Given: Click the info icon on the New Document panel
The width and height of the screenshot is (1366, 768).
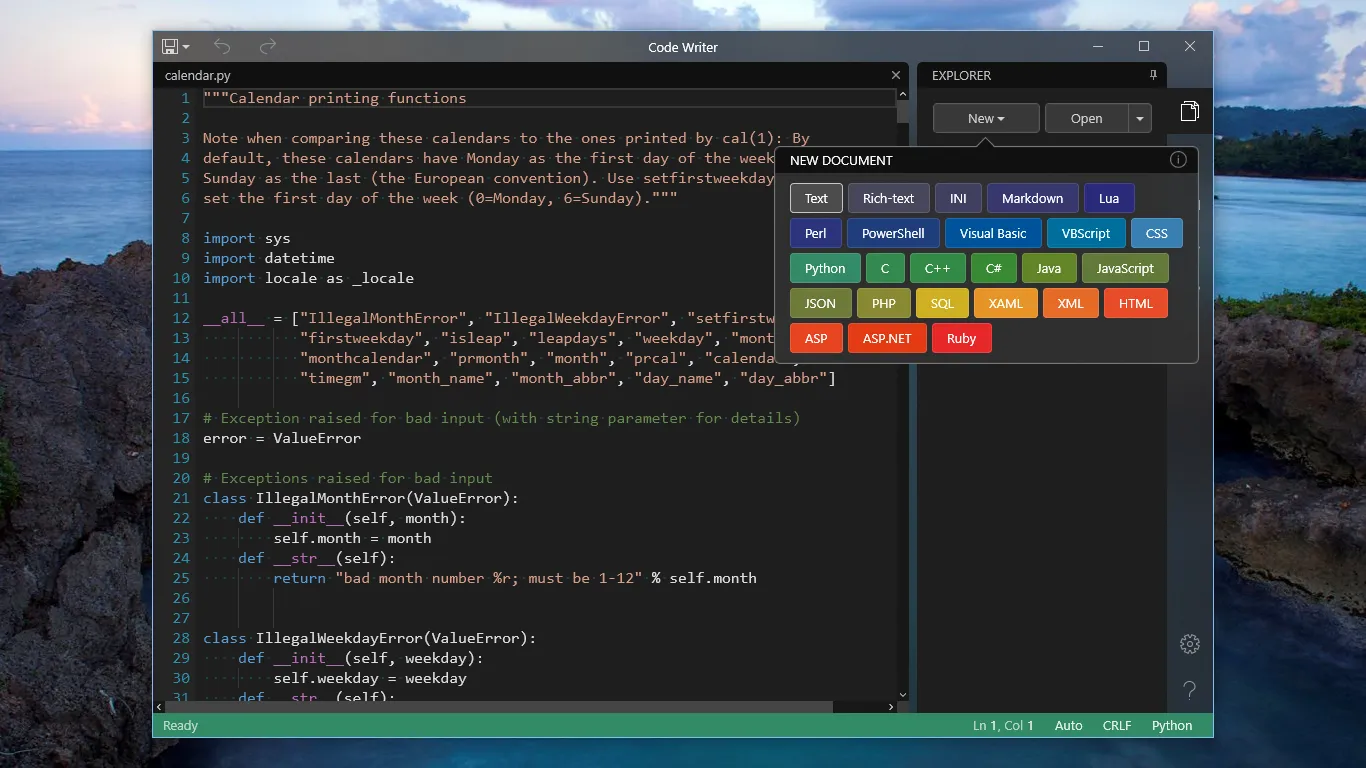Looking at the screenshot, I should click(x=1178, y=159).
